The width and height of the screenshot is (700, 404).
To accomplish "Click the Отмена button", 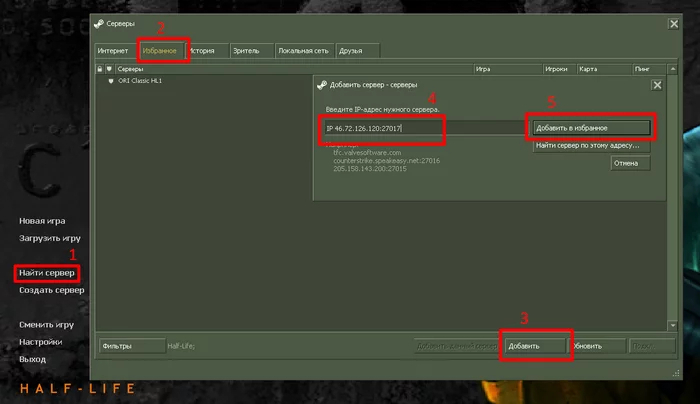I will (x=630, y=163).
